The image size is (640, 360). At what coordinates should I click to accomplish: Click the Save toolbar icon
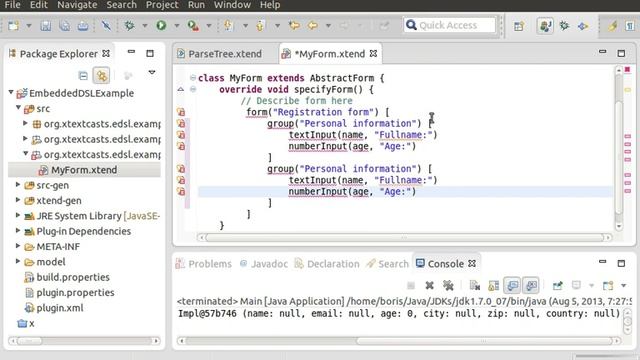(x=45, y=26)
